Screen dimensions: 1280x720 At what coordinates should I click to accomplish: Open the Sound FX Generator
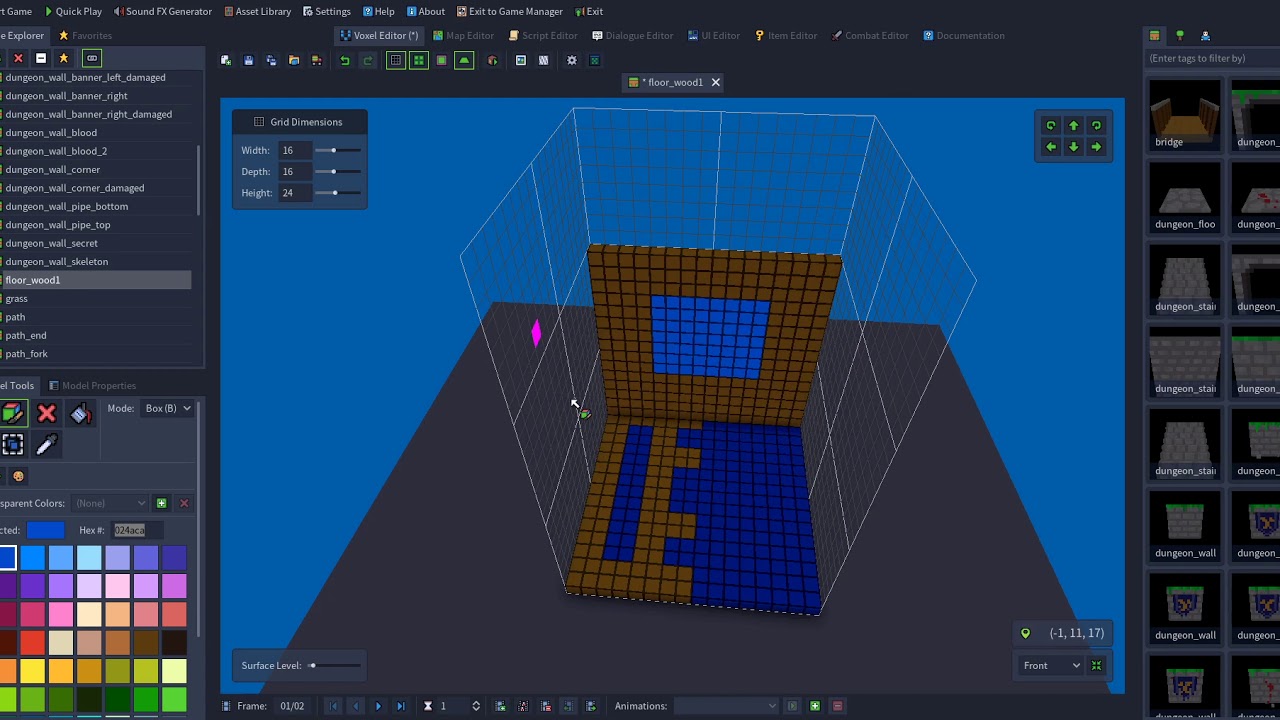(163, 11)
